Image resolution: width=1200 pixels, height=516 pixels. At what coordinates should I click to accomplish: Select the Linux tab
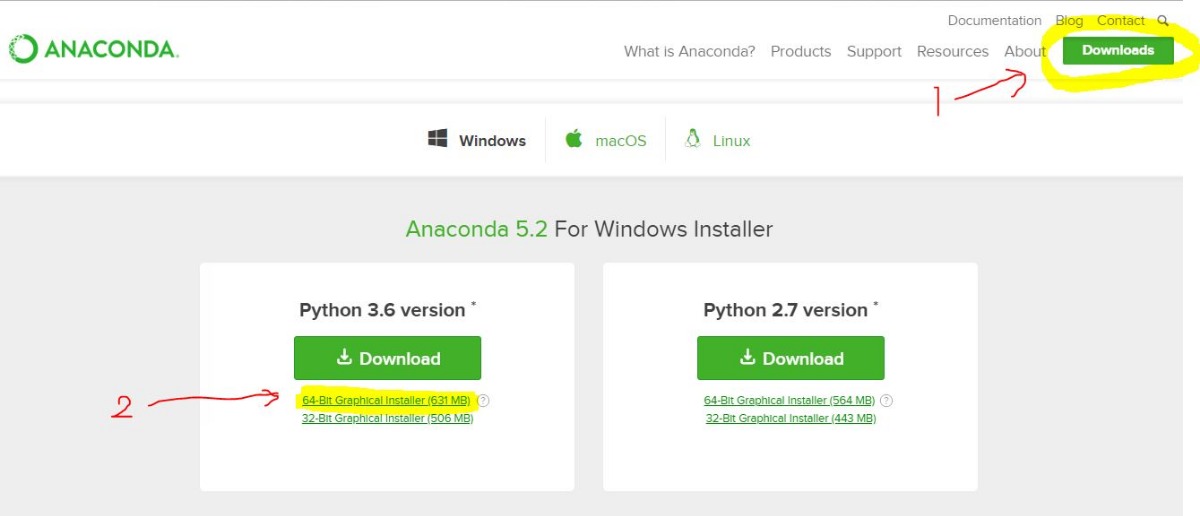[717, 140]
